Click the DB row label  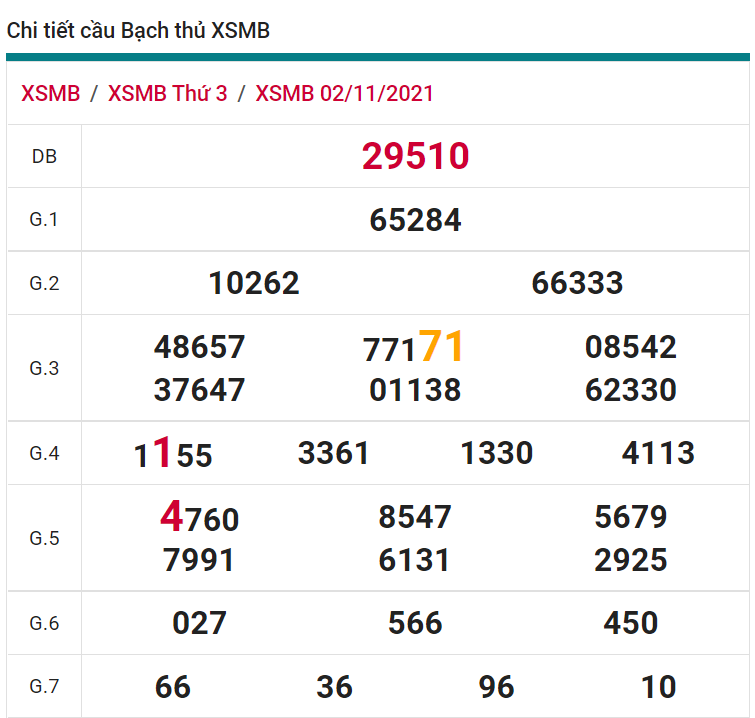(44, 156)
